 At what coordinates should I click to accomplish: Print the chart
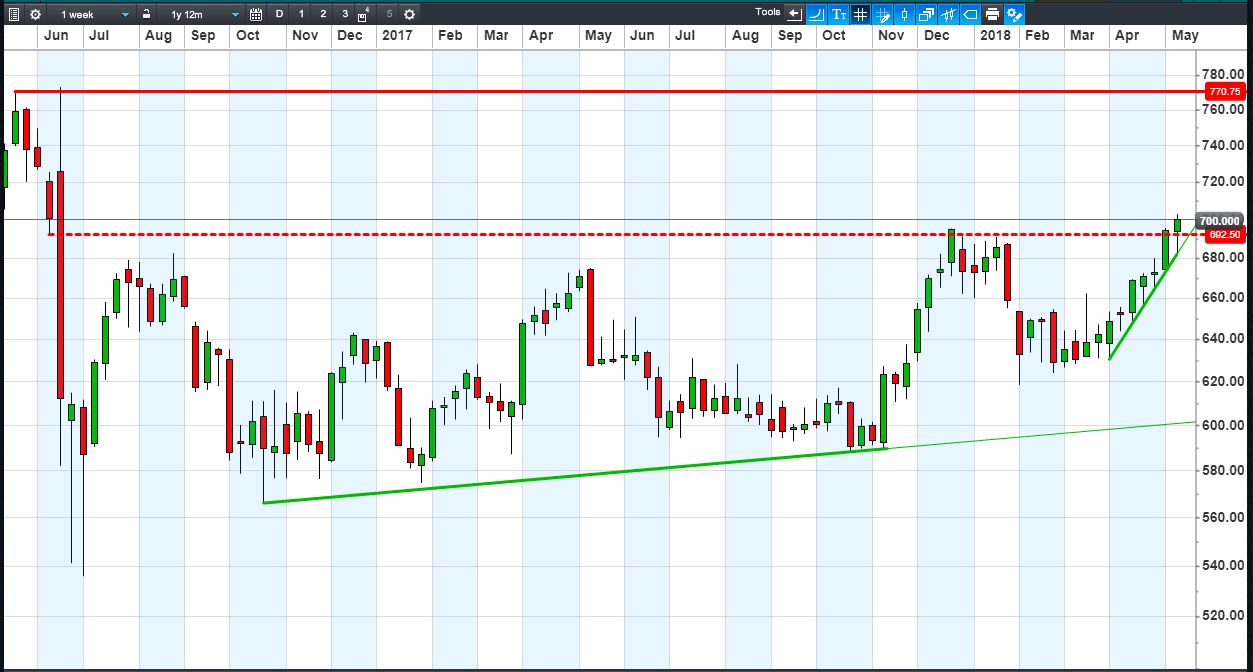[x=992, y=14]
